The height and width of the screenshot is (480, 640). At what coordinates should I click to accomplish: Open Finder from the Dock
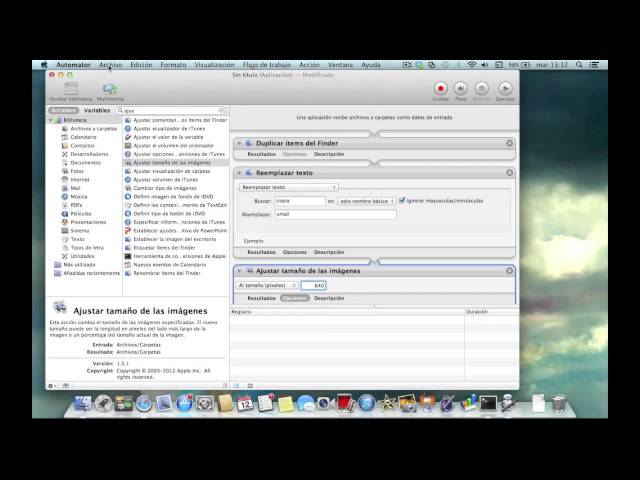pyautogui.click(x=83, y=403)
